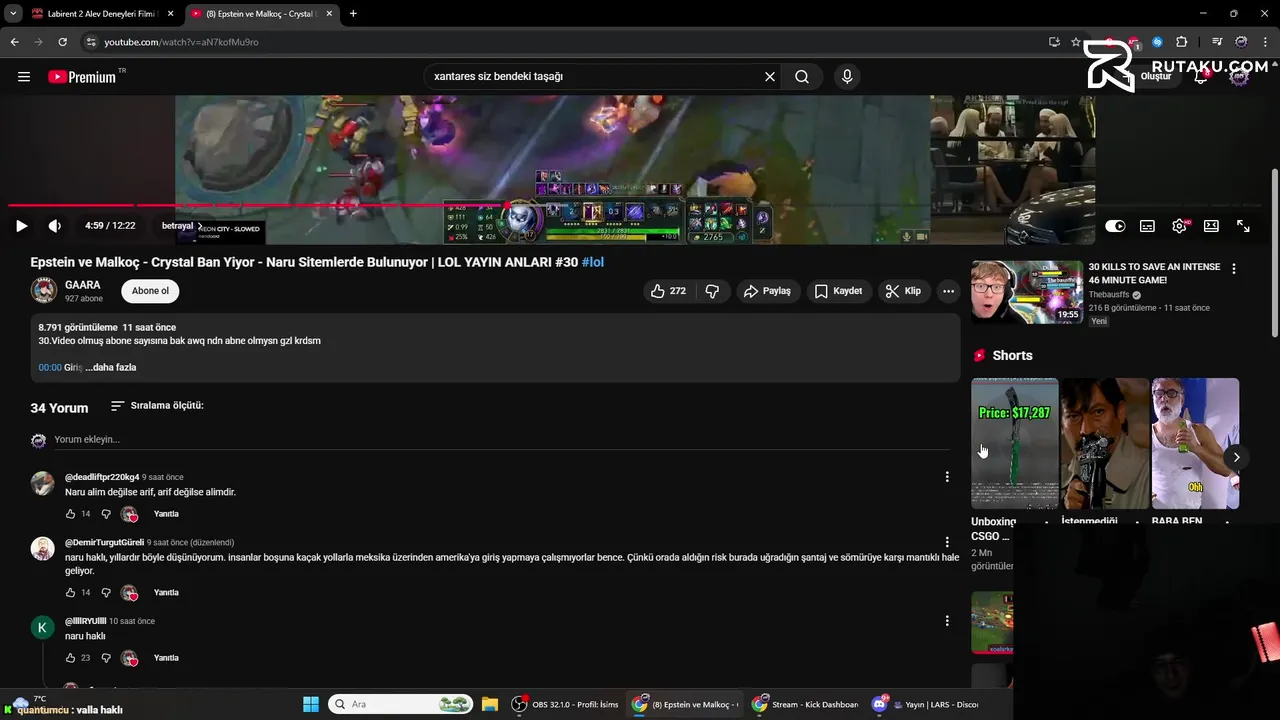Image resolution: width=1280 pixels, height=720 pixels.
Task: Switch to OBS 32.1.0 taskbar window
Action: tap(566, 704)
